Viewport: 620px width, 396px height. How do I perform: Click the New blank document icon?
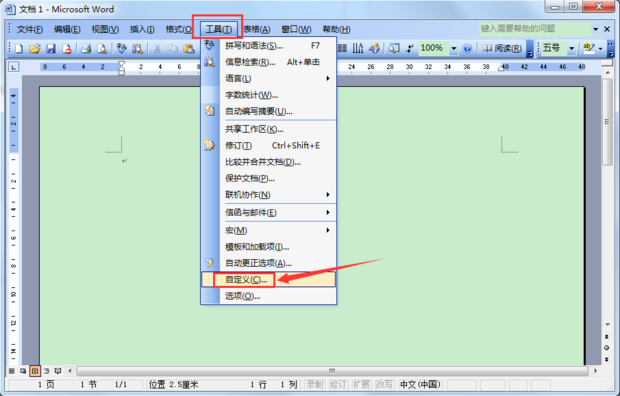tap(19, 49)
